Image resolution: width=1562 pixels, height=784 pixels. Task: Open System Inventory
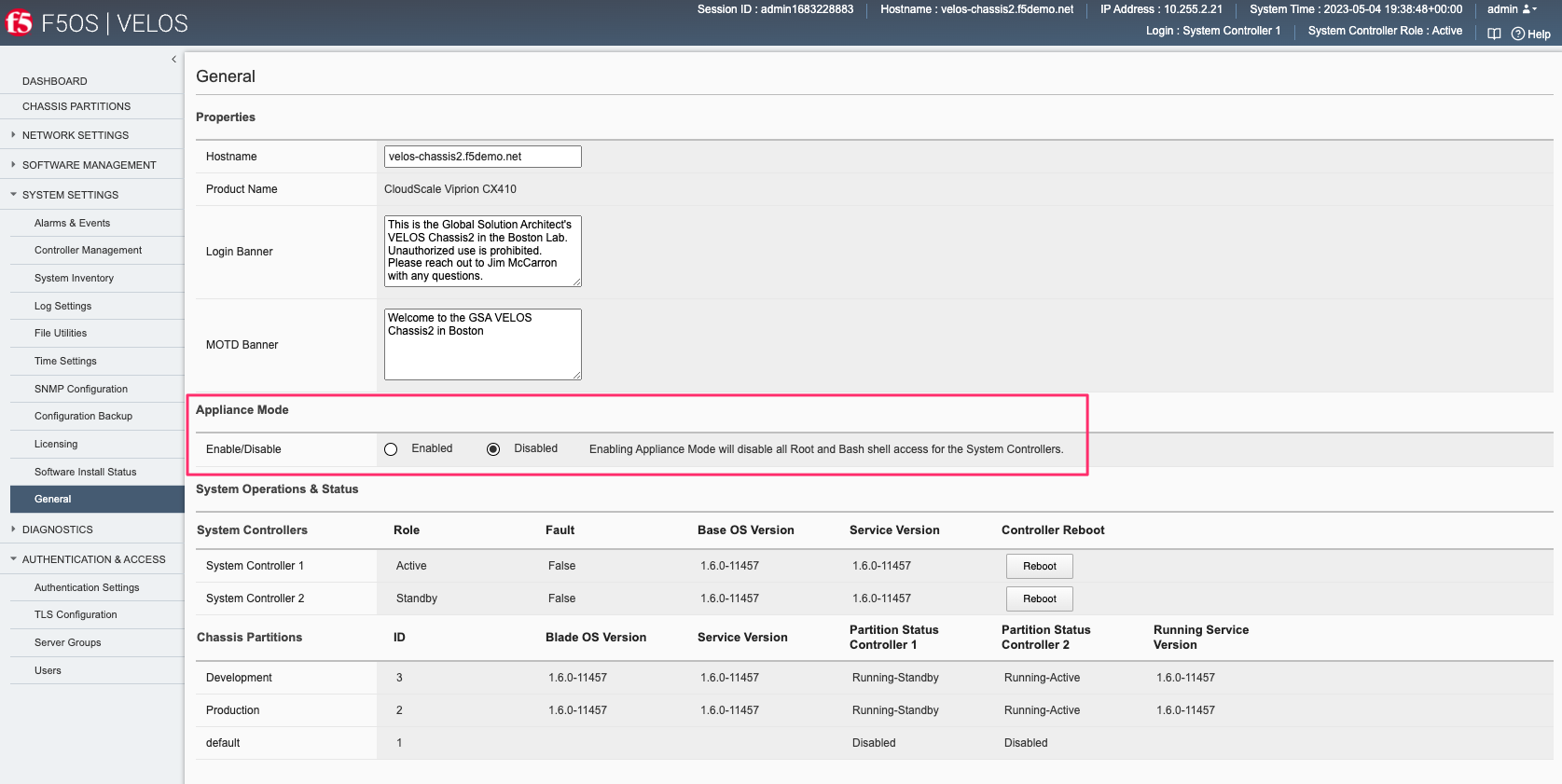click(74, 278)
